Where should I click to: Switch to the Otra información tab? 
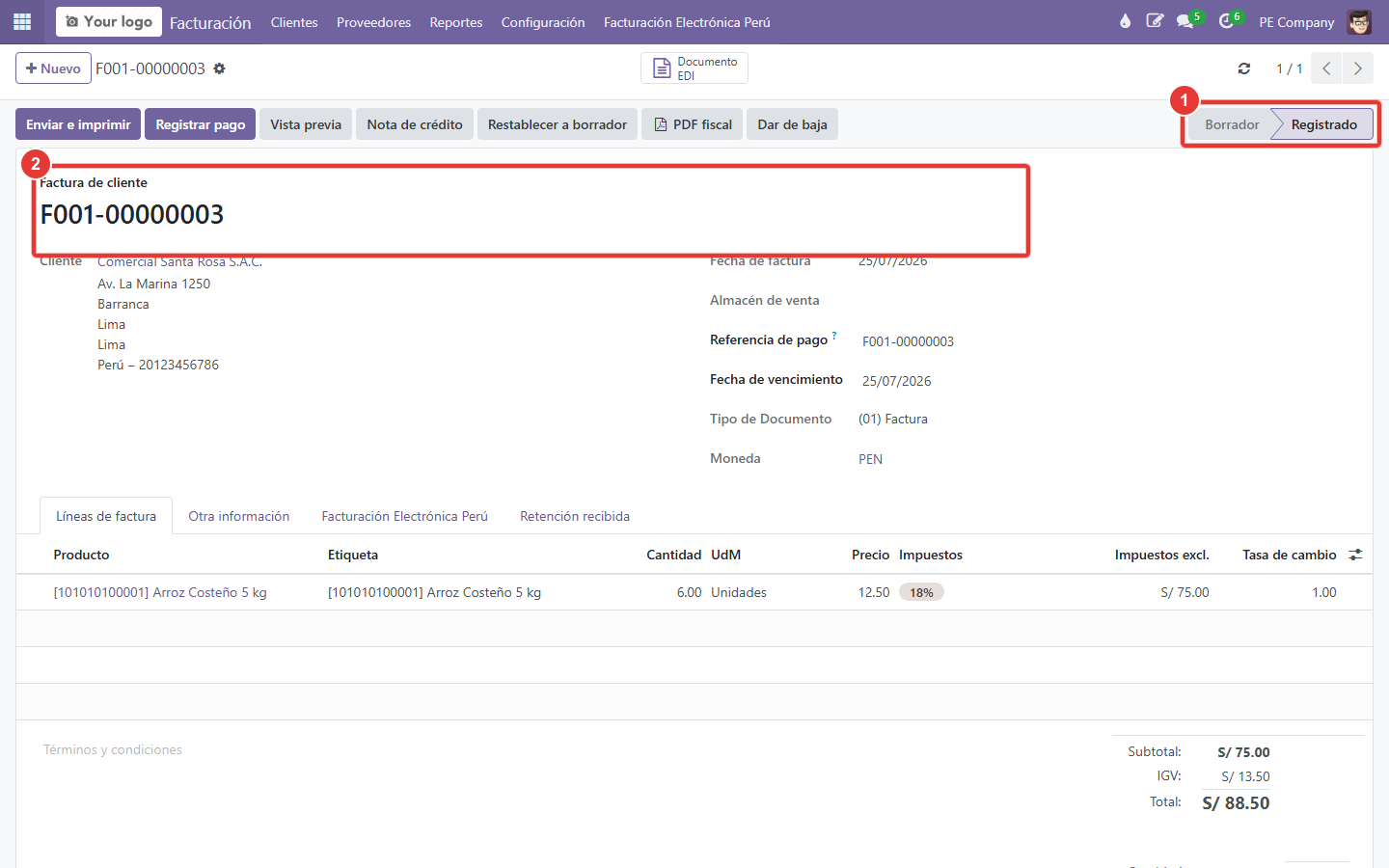pyautogui.click(x=239, y=516)
